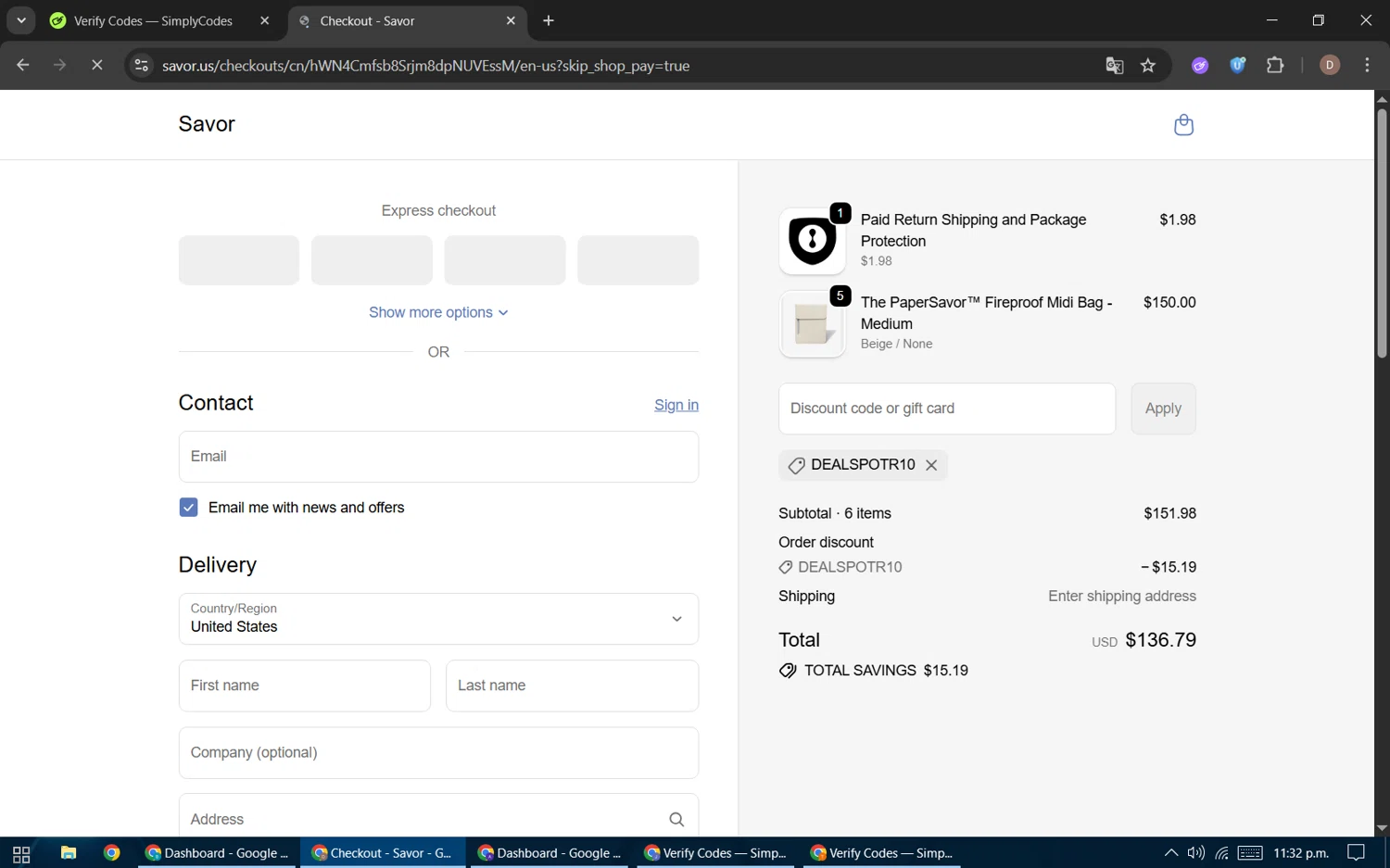
Task: Open the first Verify Codes taskbar window
Action: click(x=716, y=853)
